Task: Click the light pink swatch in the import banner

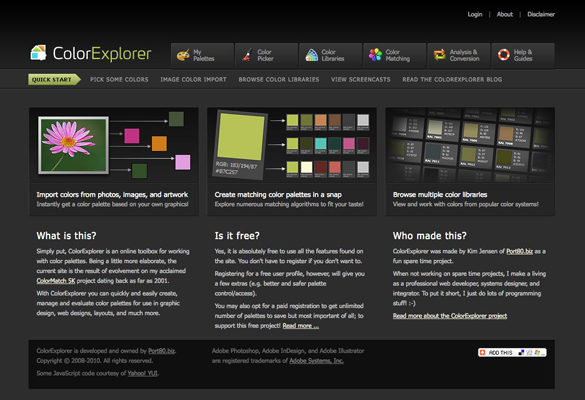Action: tap(183, 162)
